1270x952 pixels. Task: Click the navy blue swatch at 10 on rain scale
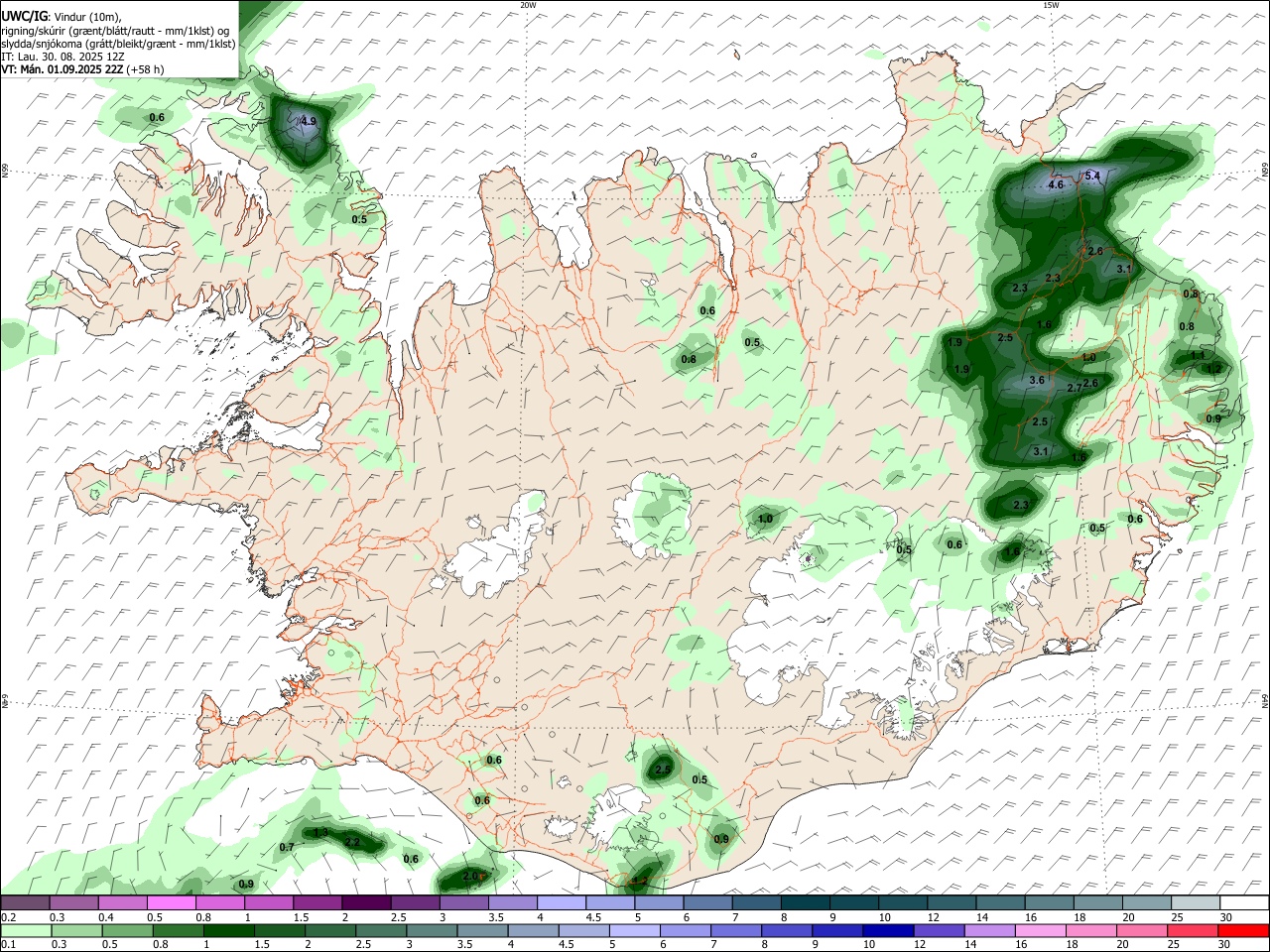[887, 930]
